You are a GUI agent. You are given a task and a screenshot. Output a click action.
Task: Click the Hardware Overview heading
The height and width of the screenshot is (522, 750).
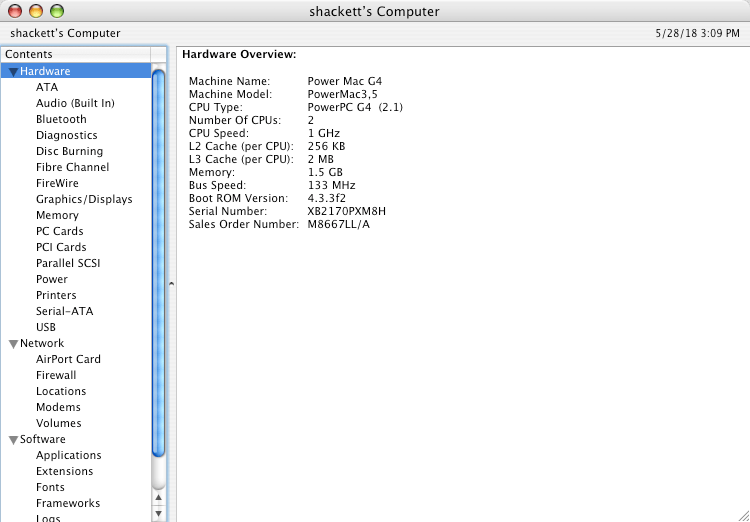(x=240, y=55)
